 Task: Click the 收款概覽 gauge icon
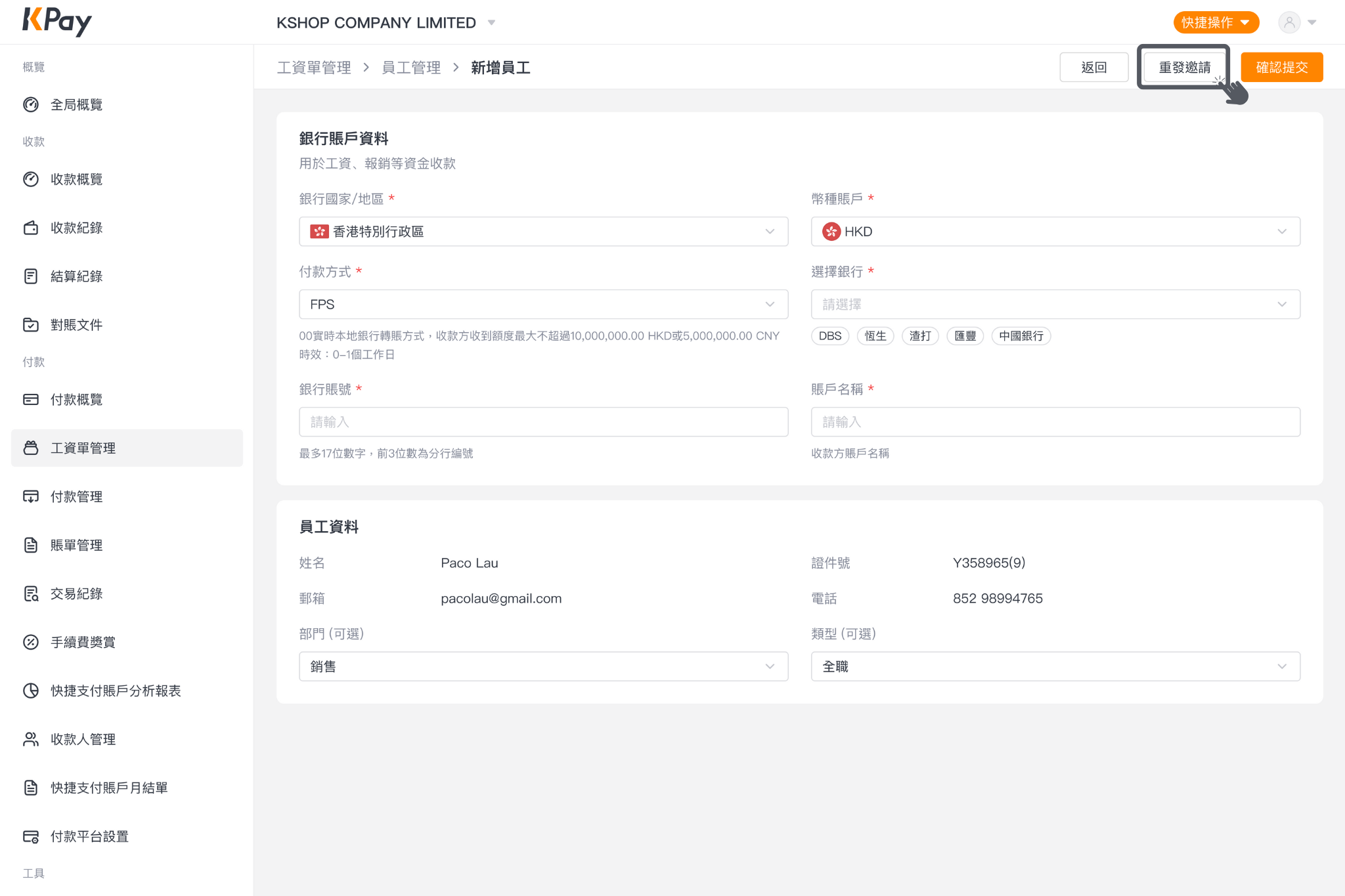click(x=31, y=179)
